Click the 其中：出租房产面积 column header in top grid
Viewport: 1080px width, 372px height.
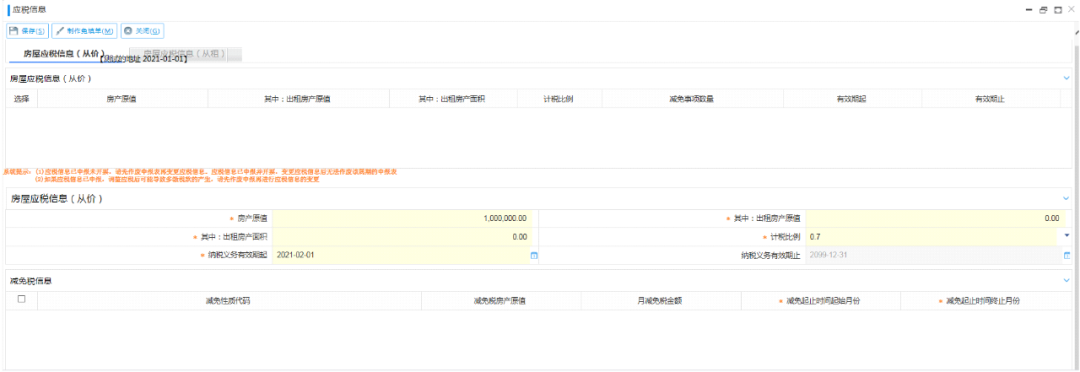click(x=453, y=99)
